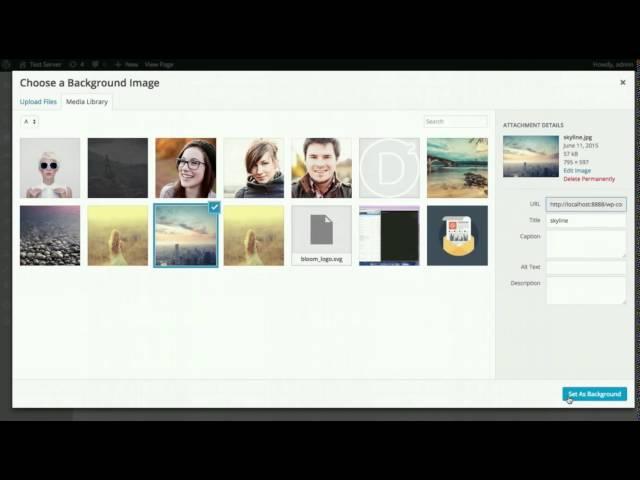Viewport: 640px width, 480px height.
Task: Click the Delete Permanently link
Action: tap(589, 179)
